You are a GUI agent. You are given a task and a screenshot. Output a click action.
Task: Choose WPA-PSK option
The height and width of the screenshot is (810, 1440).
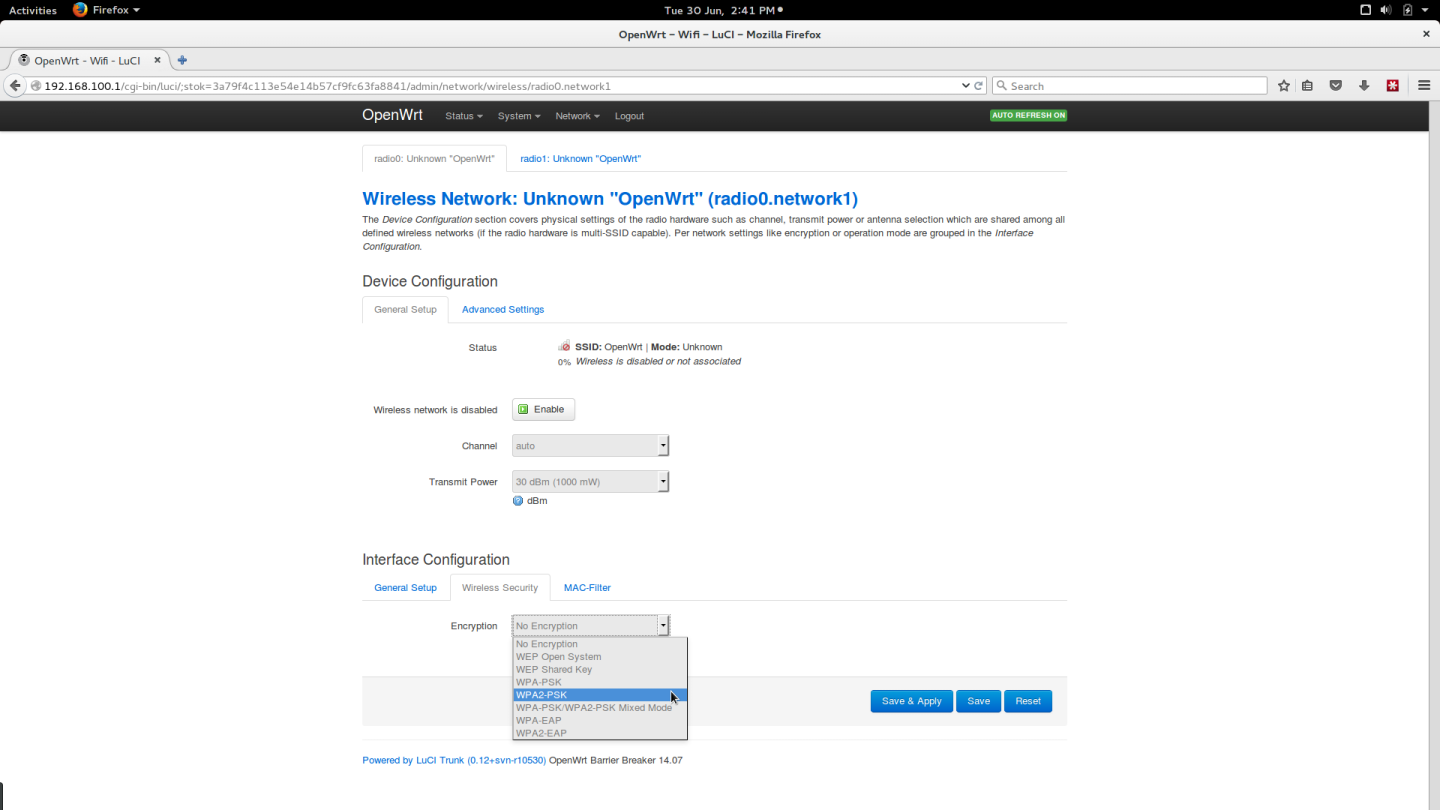tap(600, 682)
